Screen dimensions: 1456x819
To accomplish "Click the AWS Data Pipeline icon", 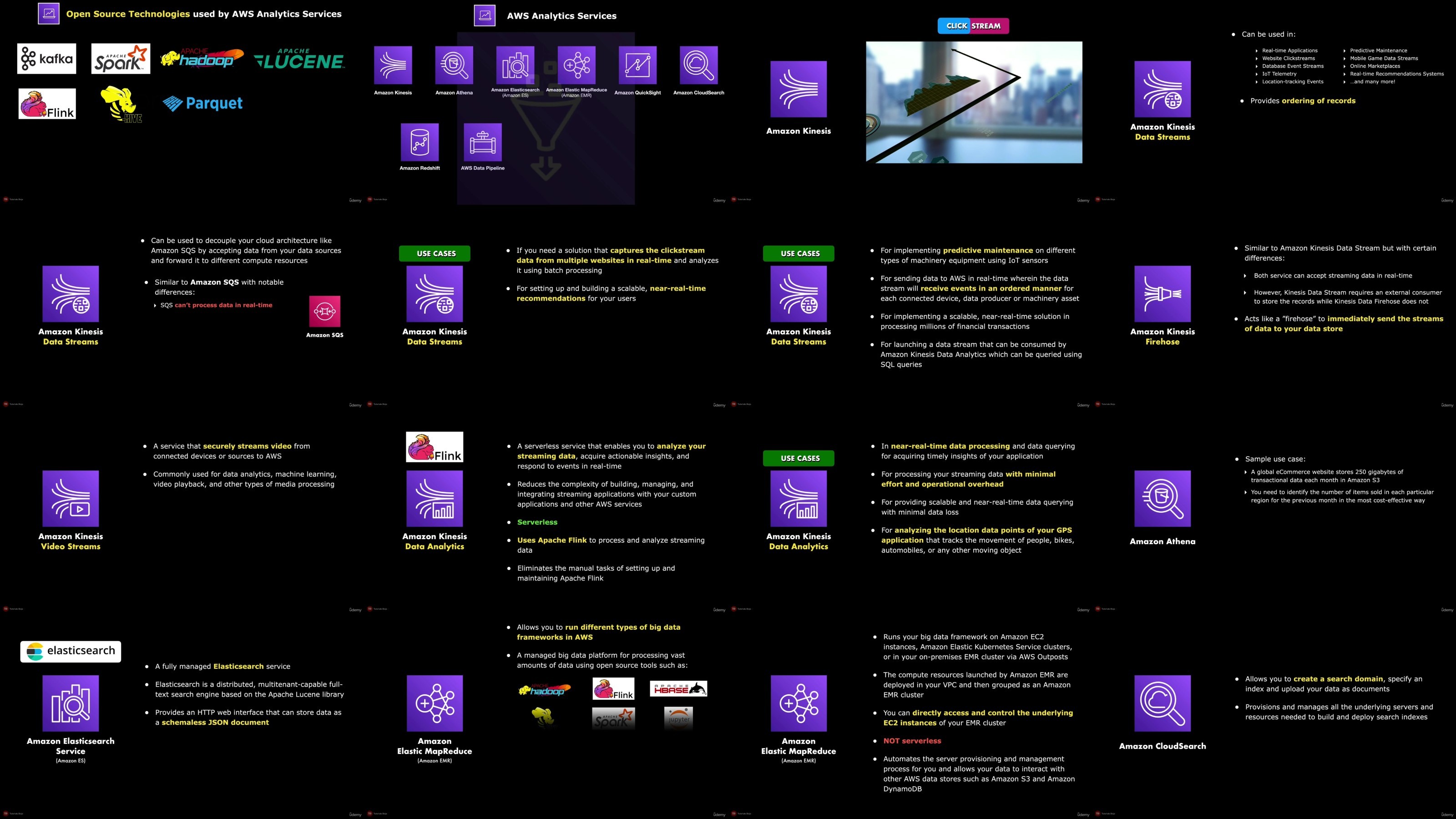I will 483,142.
